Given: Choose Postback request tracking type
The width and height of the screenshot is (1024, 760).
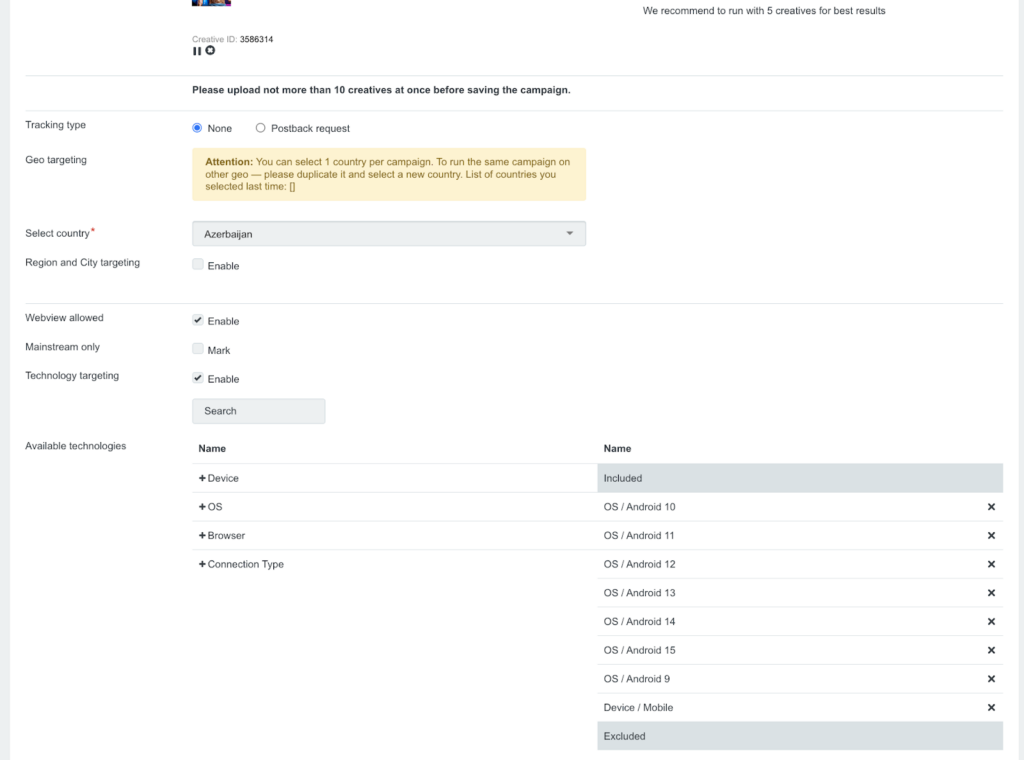Looking at the screenshot, I should tap(261, 128).
